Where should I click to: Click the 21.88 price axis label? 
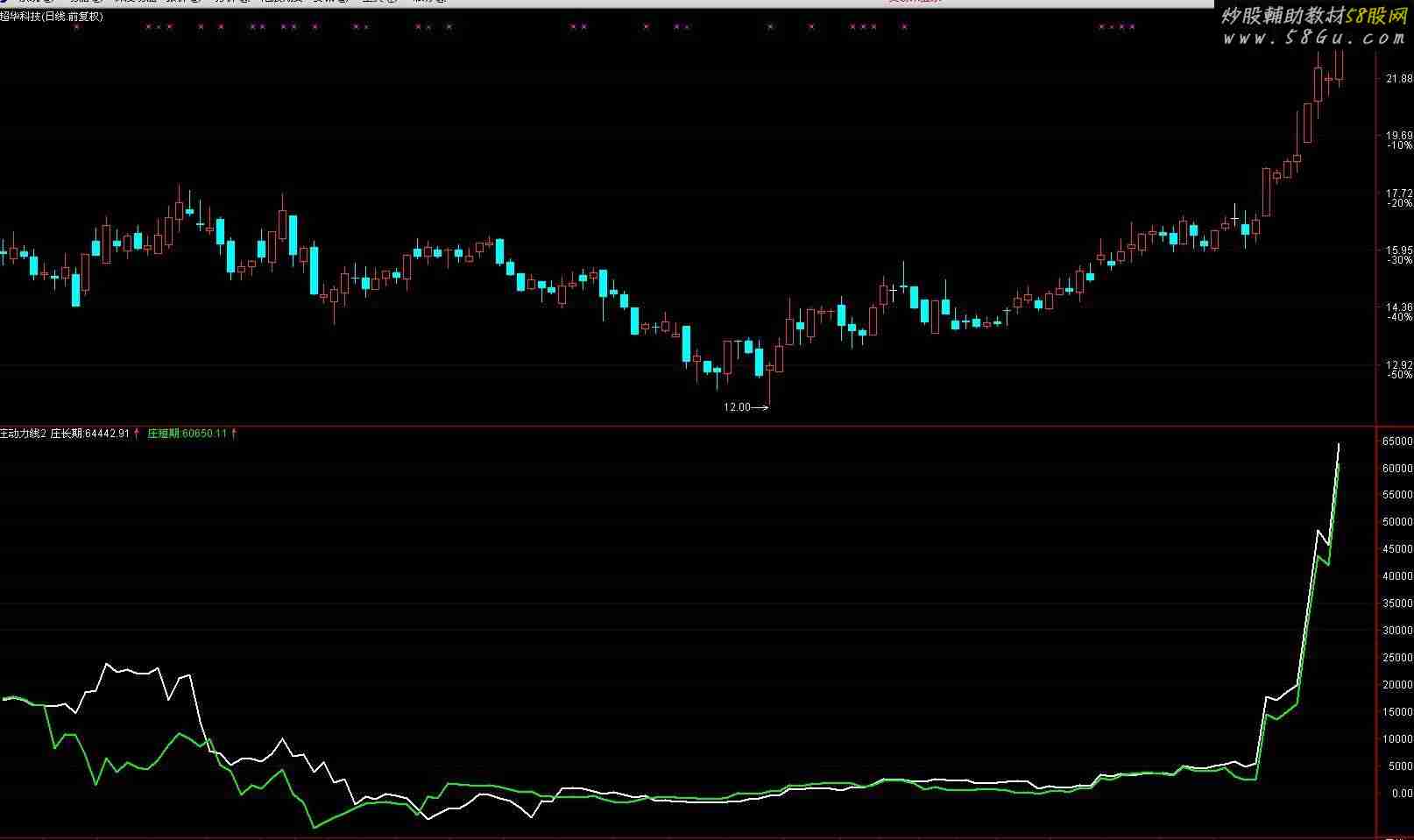(x=1399, y=79)
